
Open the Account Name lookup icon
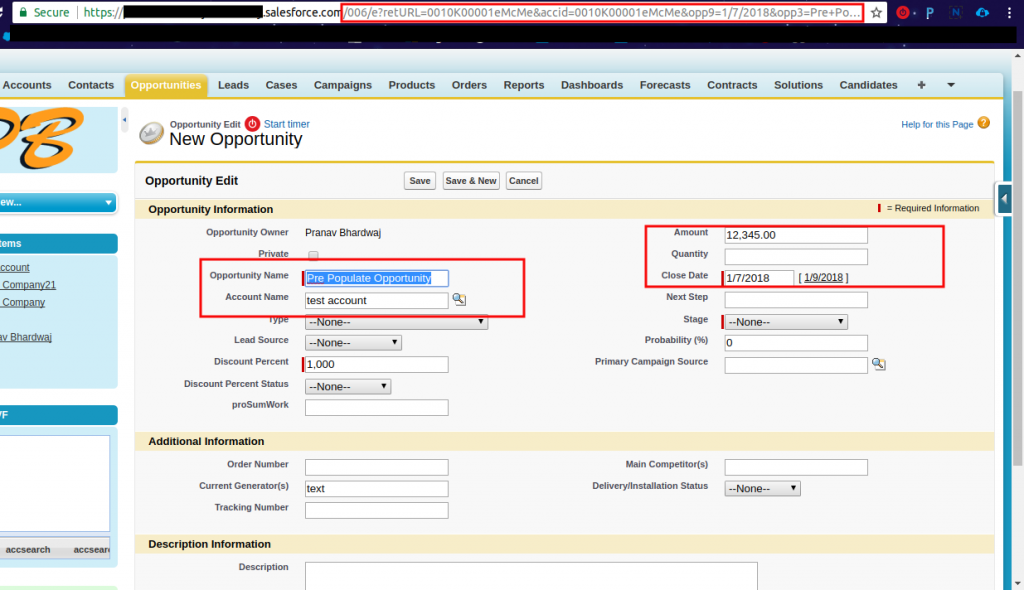click(459, 299)
